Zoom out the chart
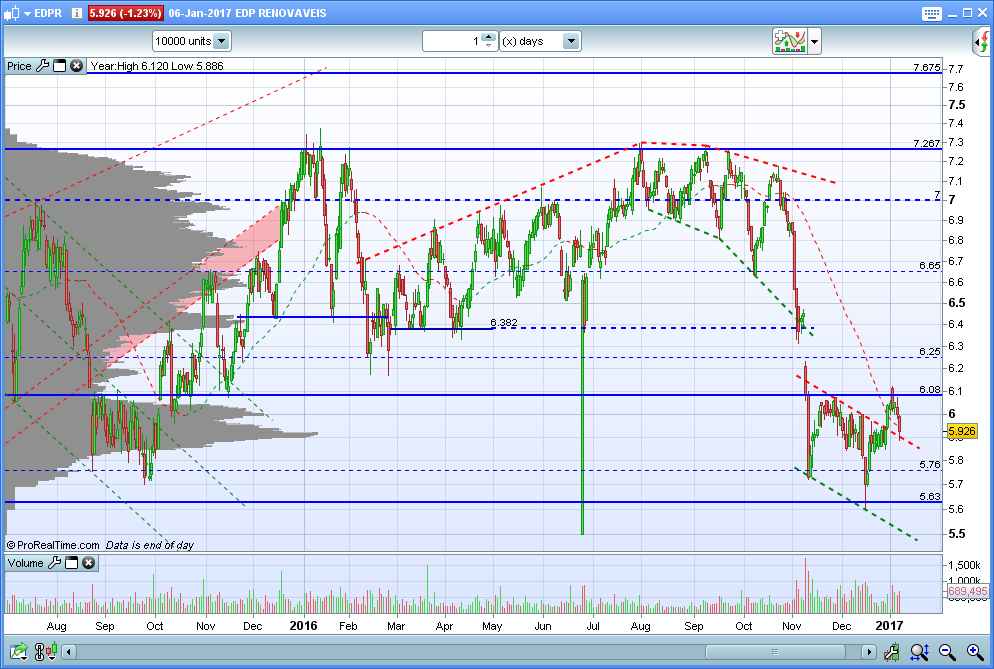The height and width of the screenshot is (669, 994). coord(947,651)
